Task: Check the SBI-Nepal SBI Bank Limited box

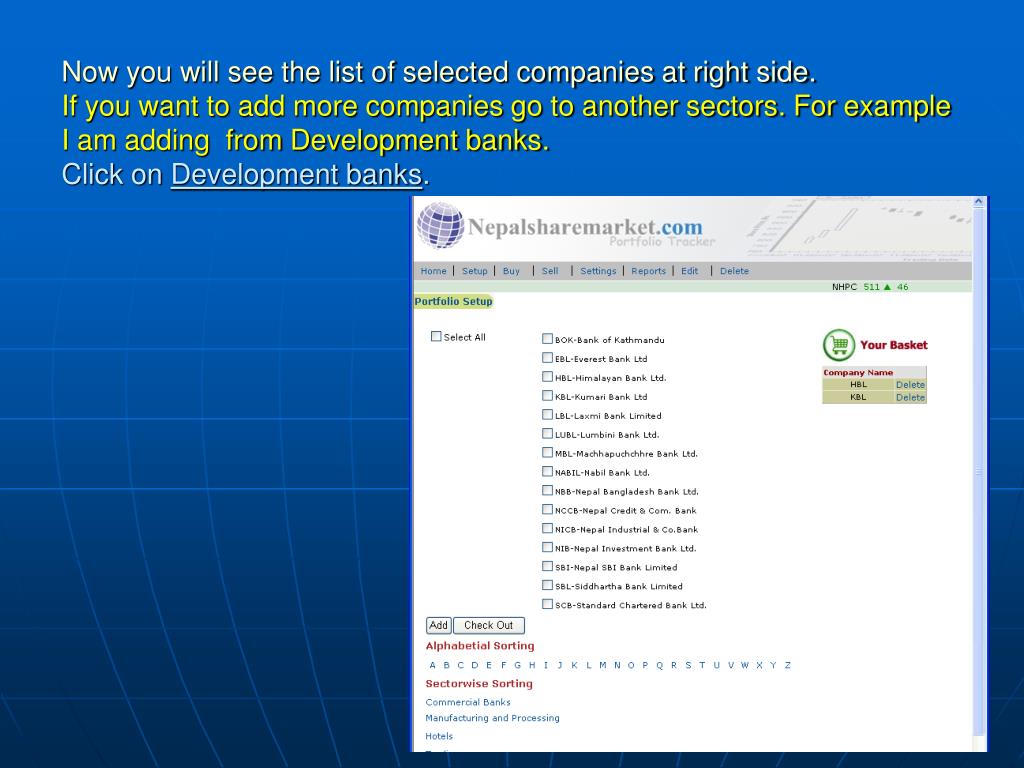Action: 547,566
